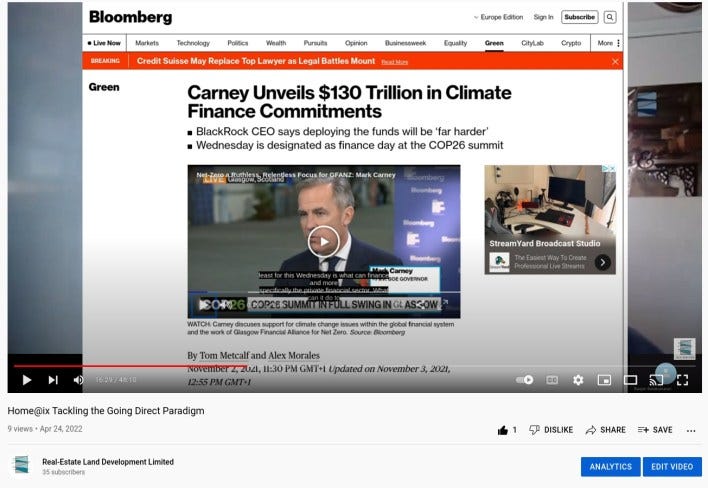This screenshot has width=708, height=488.
Task: Click the channel avatar icon
Action: pos(21,465)
